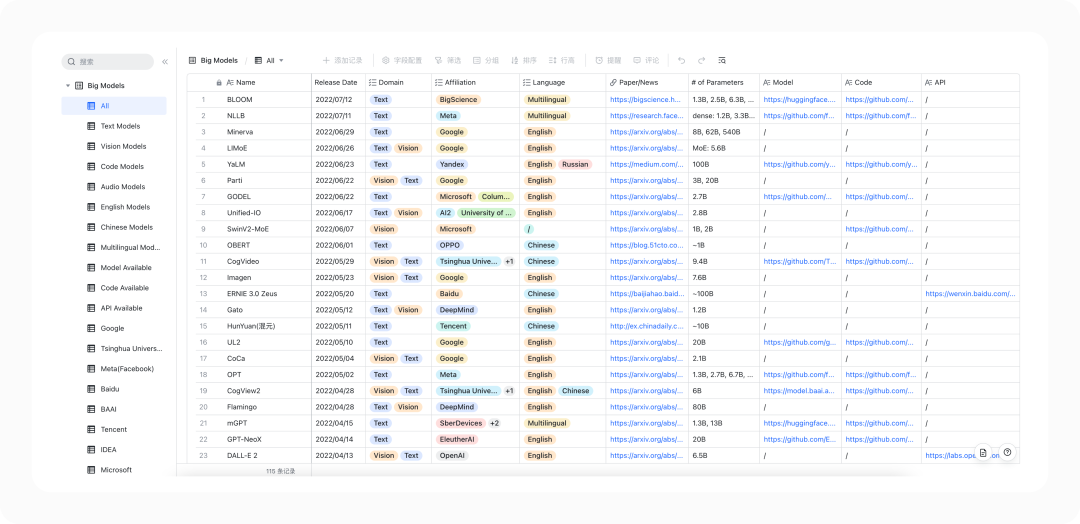Screen dimensions: 1080x524
Task: Click the redo arrow icon
Action: click(x=701, y=61)
